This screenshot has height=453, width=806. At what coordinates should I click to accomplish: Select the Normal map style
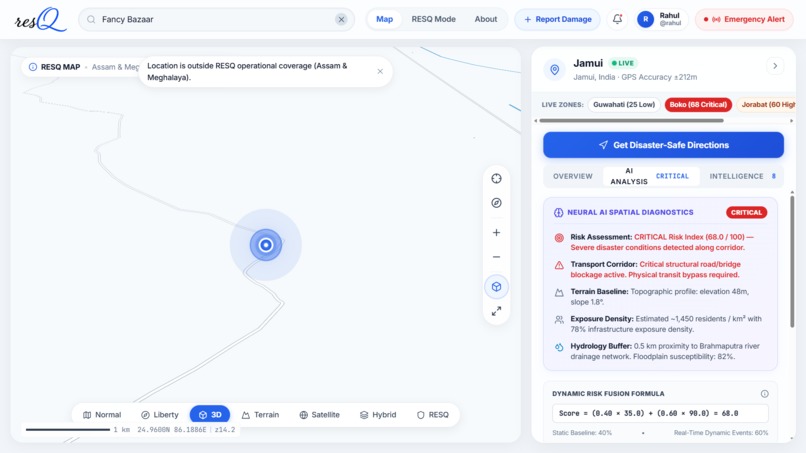(102, 414)
